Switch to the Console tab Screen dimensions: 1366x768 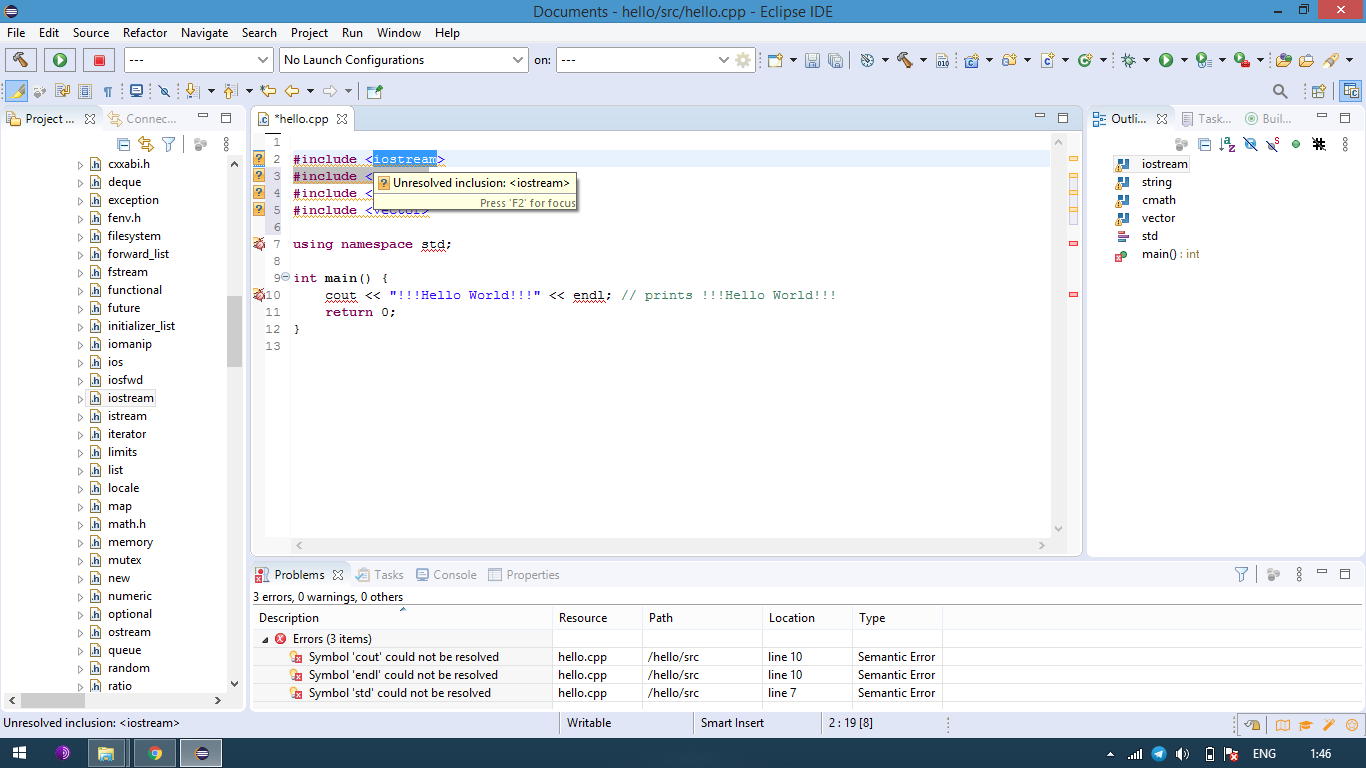tap(446, 575)
